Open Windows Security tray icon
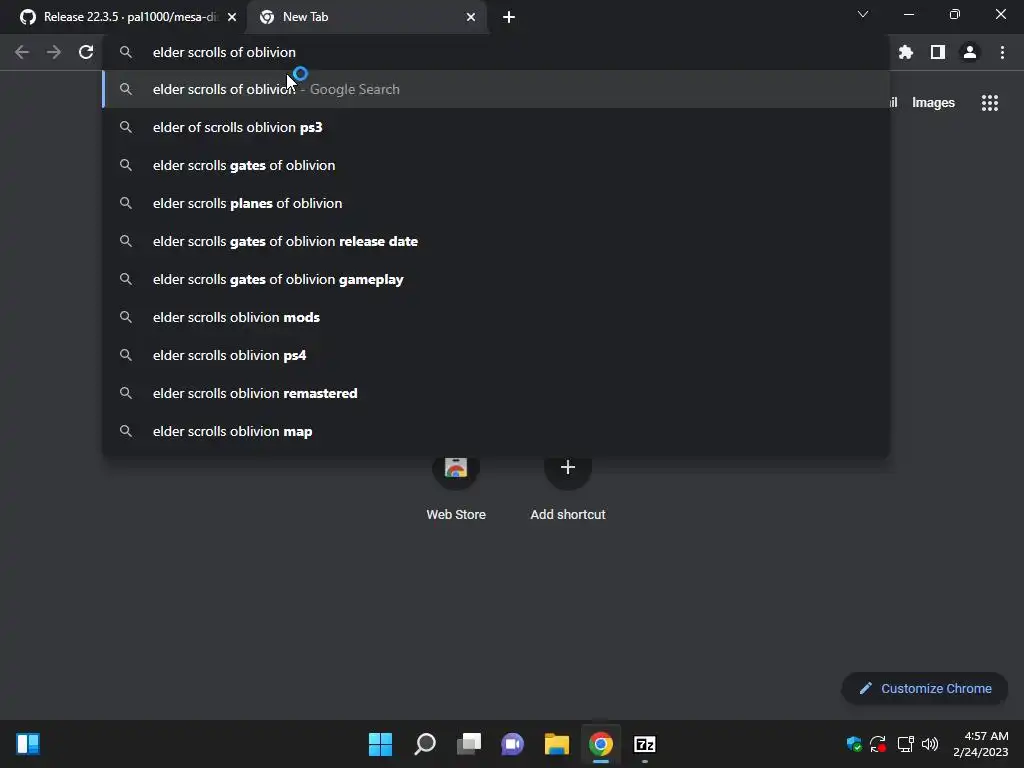The height and width of the screenshot is (768, 1024). coord(854,744)
